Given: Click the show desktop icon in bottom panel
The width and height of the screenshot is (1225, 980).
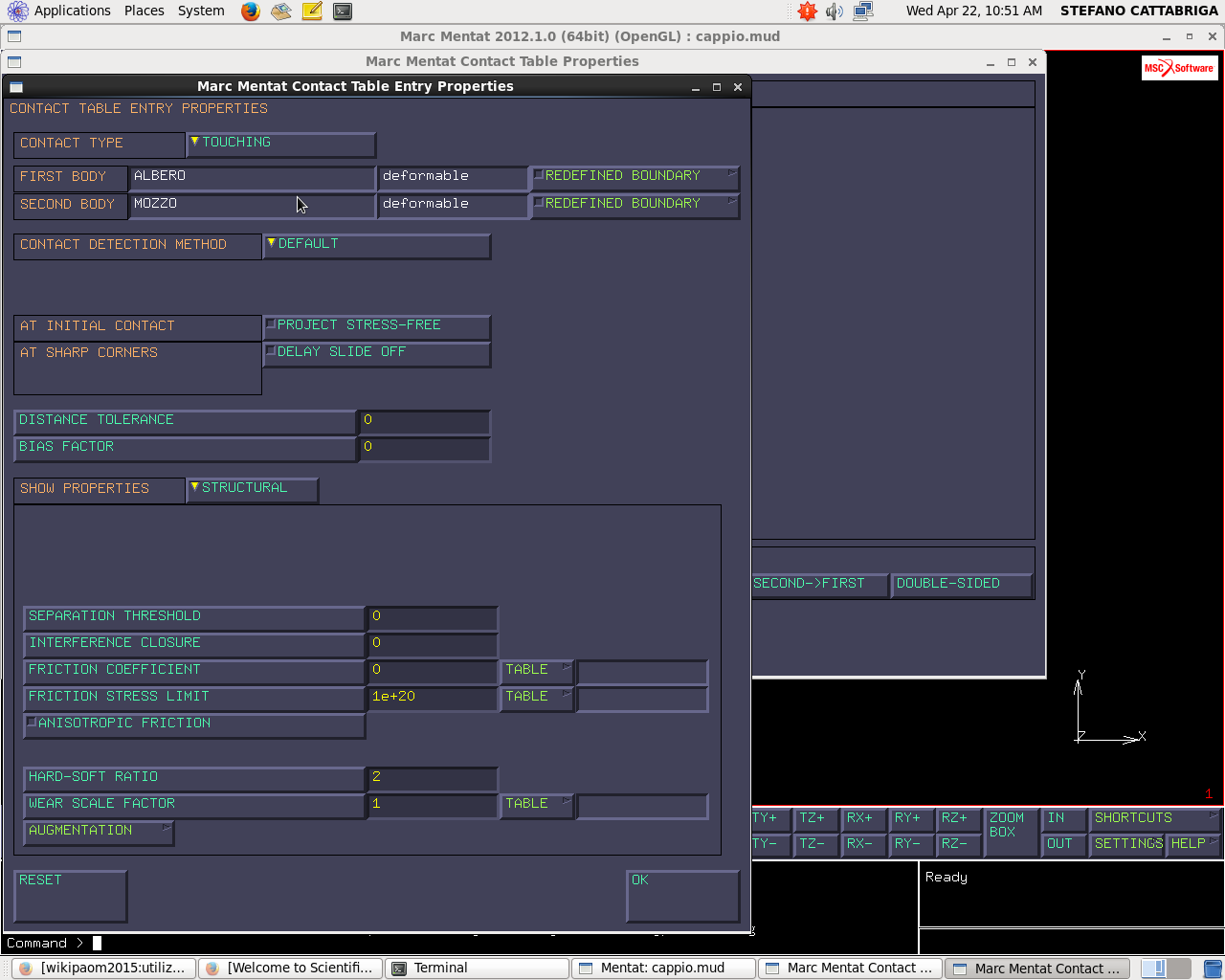Looking at the screenshot, I should point(1212,969).
